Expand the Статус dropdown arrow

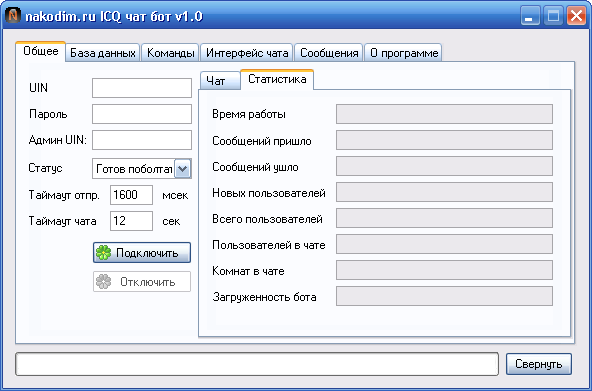[x=183, y=168]
